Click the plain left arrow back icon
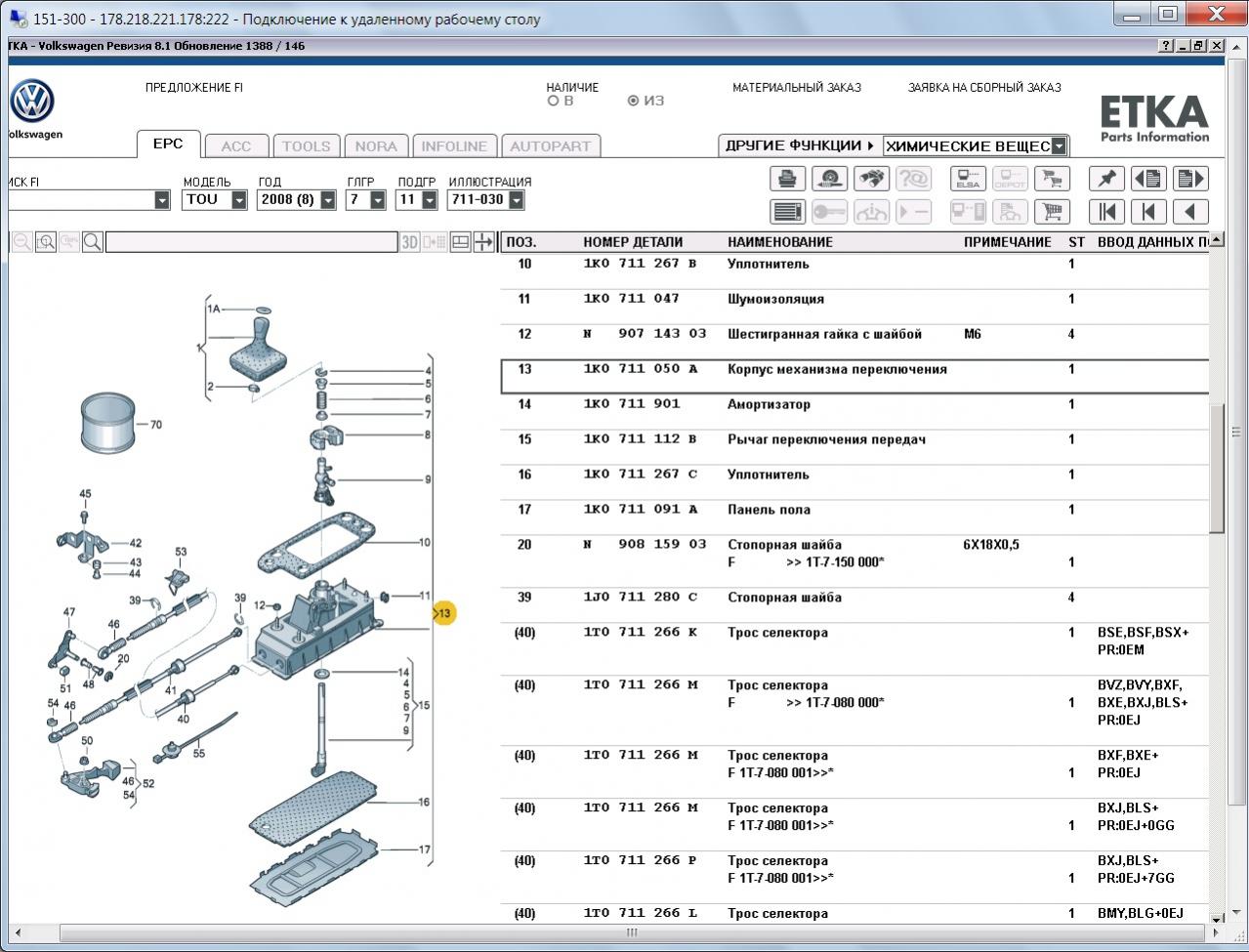Image resolution: width=1249 pixels, height=952 pixels. point(1190,212)
